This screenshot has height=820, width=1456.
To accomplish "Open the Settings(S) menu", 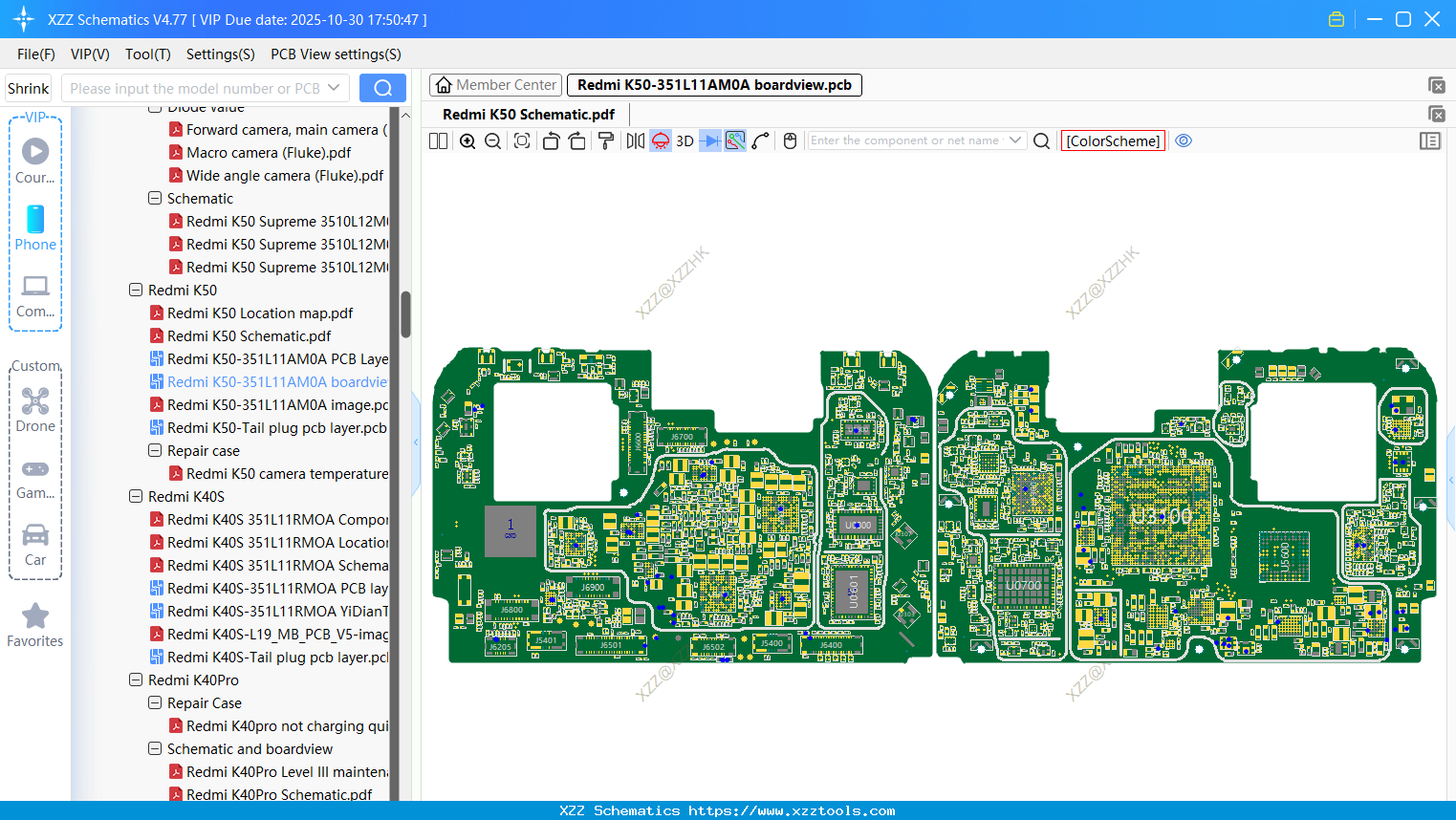I will [x=221, y=54].
